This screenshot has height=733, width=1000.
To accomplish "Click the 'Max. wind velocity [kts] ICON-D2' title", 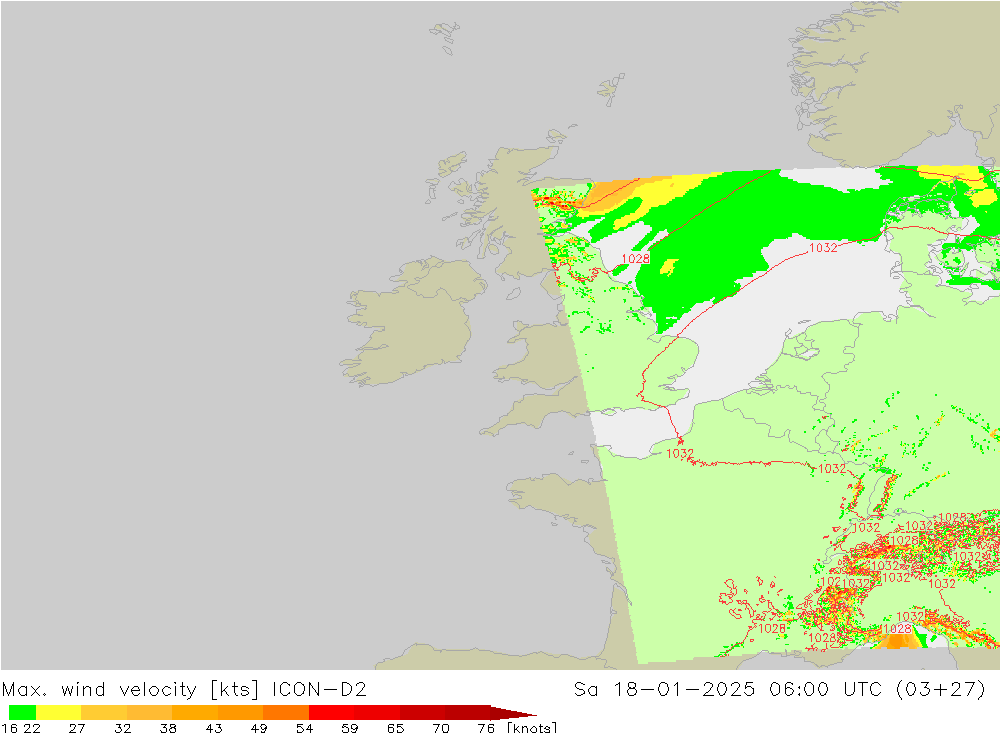I will pyautogui.click(x=184, y=690).
